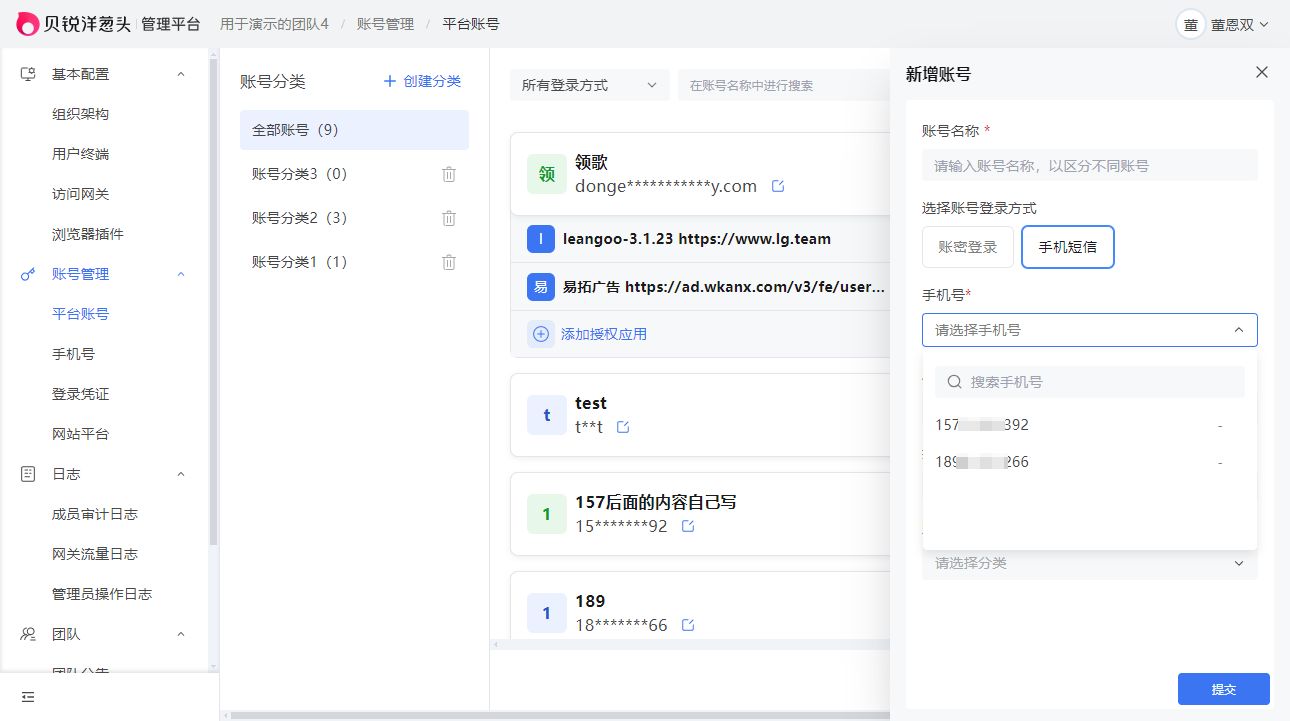Click the 董 user avatar at top right
This screenshot has height=721, width=1290.
[1190, 25]
